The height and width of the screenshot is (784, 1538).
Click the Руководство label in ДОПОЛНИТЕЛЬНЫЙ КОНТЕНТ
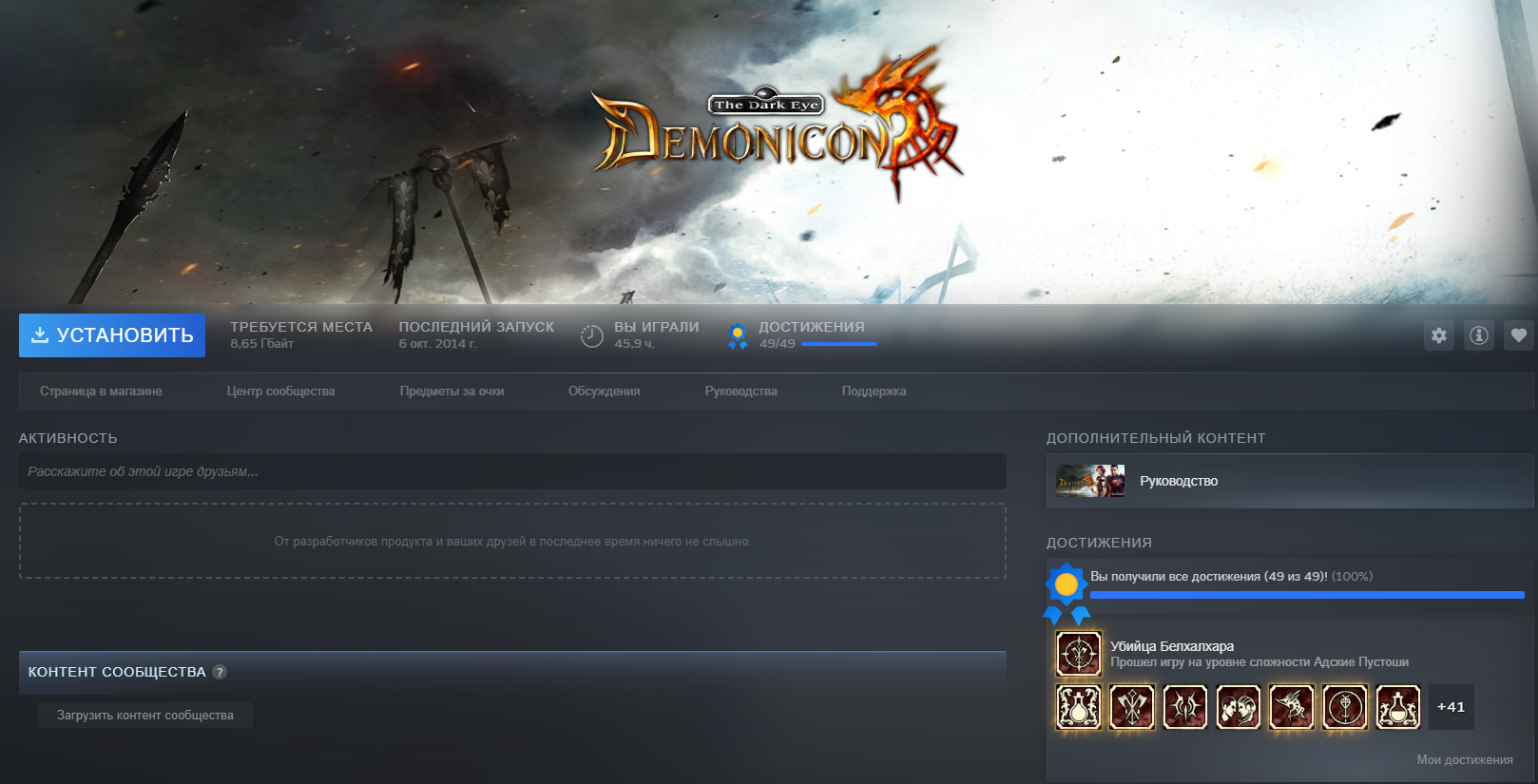coord(1179,482)
